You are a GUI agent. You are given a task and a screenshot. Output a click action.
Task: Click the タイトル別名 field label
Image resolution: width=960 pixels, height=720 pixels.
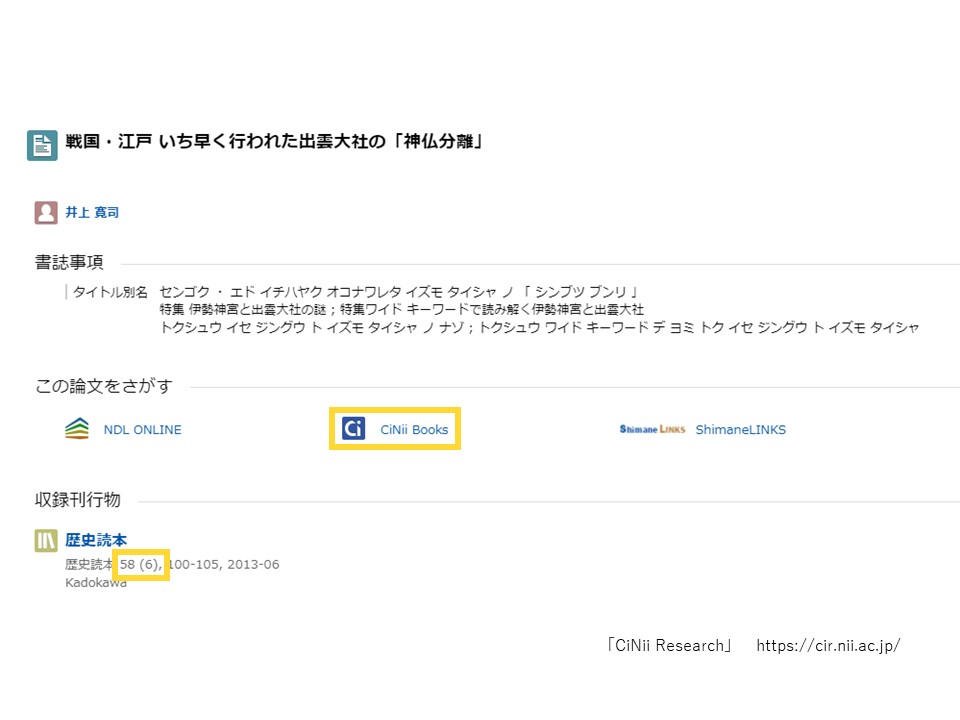click(110, 292)
